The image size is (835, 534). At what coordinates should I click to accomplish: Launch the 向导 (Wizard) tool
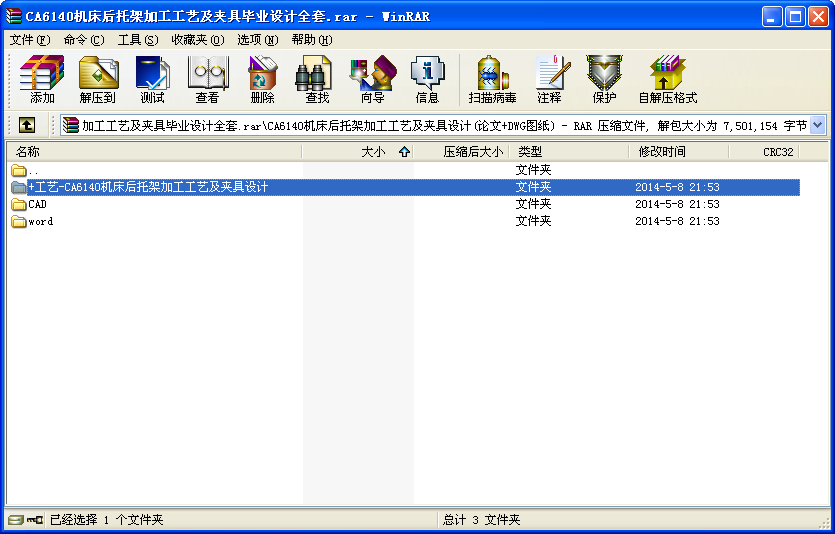tap(372, 80)
